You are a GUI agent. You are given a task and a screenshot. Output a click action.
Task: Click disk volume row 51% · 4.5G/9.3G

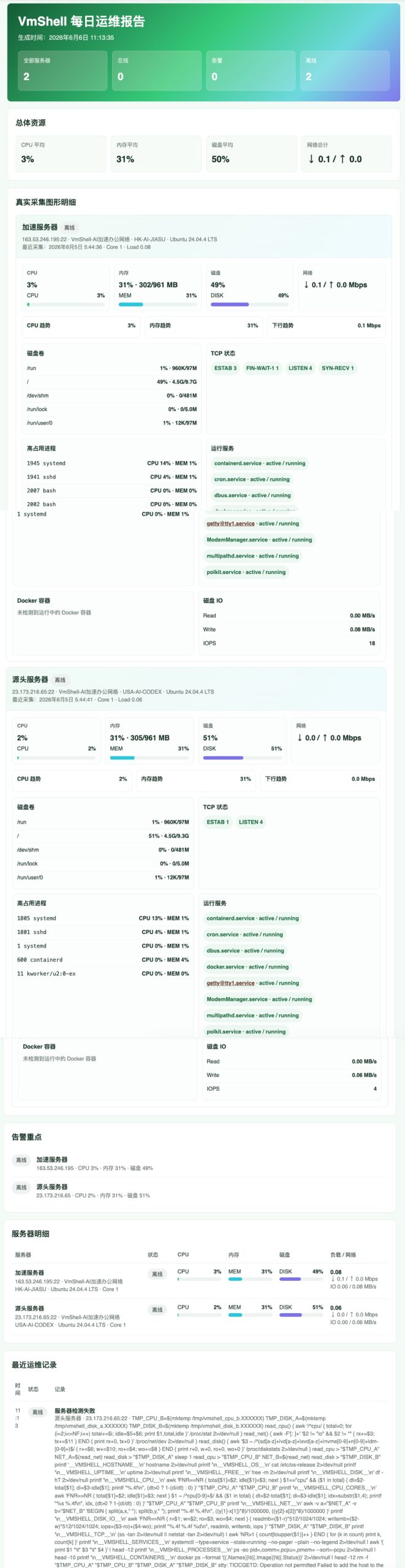tap(103, 835)
